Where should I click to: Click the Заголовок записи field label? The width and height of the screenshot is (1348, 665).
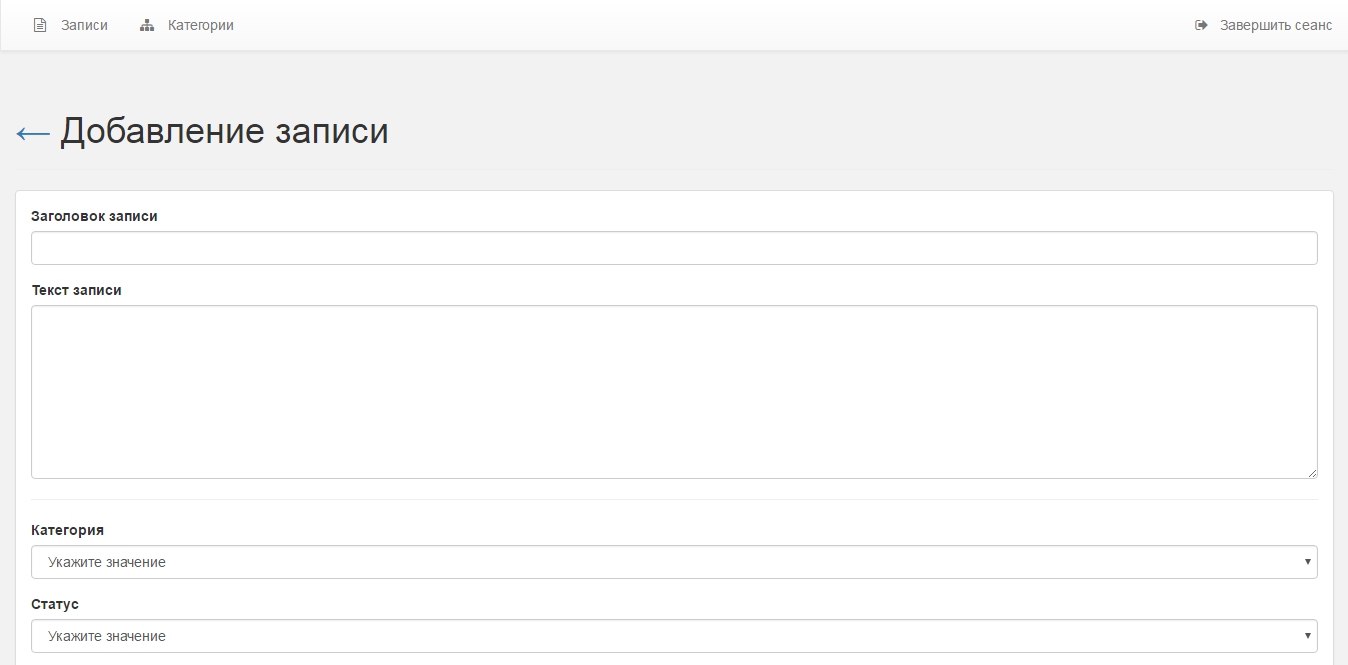pyautogui.click(x=94, y=216)
